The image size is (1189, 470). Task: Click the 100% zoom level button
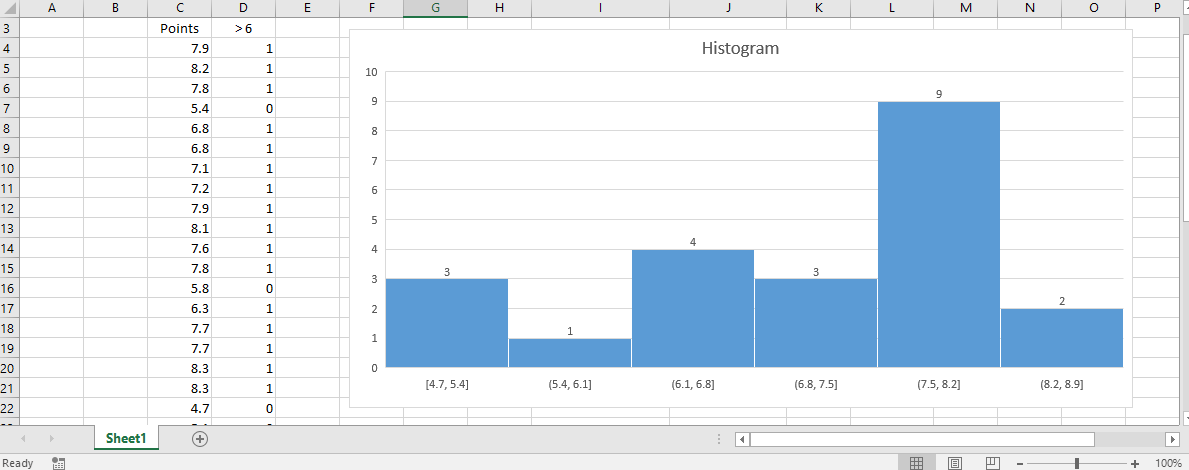1168,463
